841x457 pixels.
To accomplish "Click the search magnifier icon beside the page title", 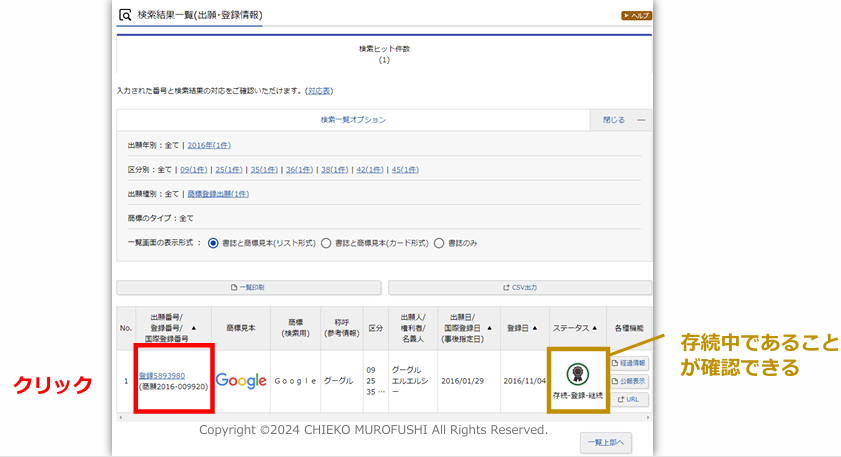I will (125, 15).
